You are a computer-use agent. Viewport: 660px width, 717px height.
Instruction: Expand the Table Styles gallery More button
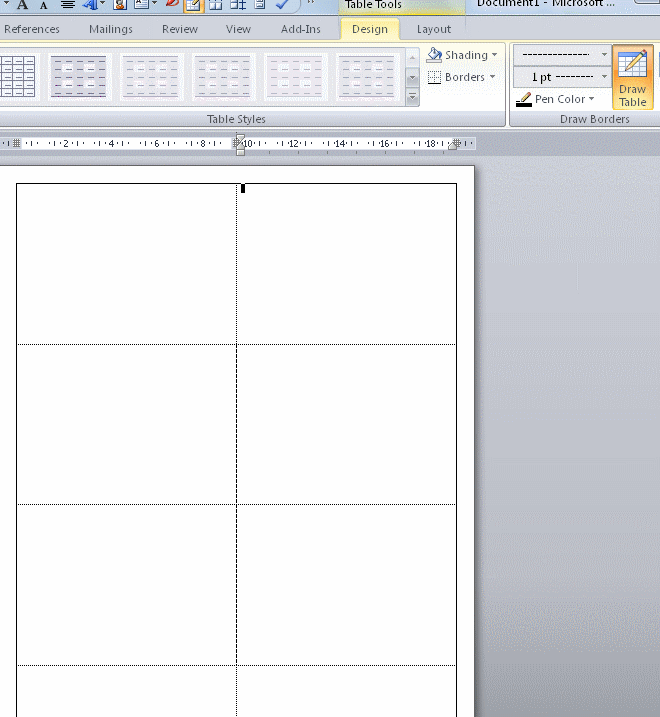pos(412,97)
